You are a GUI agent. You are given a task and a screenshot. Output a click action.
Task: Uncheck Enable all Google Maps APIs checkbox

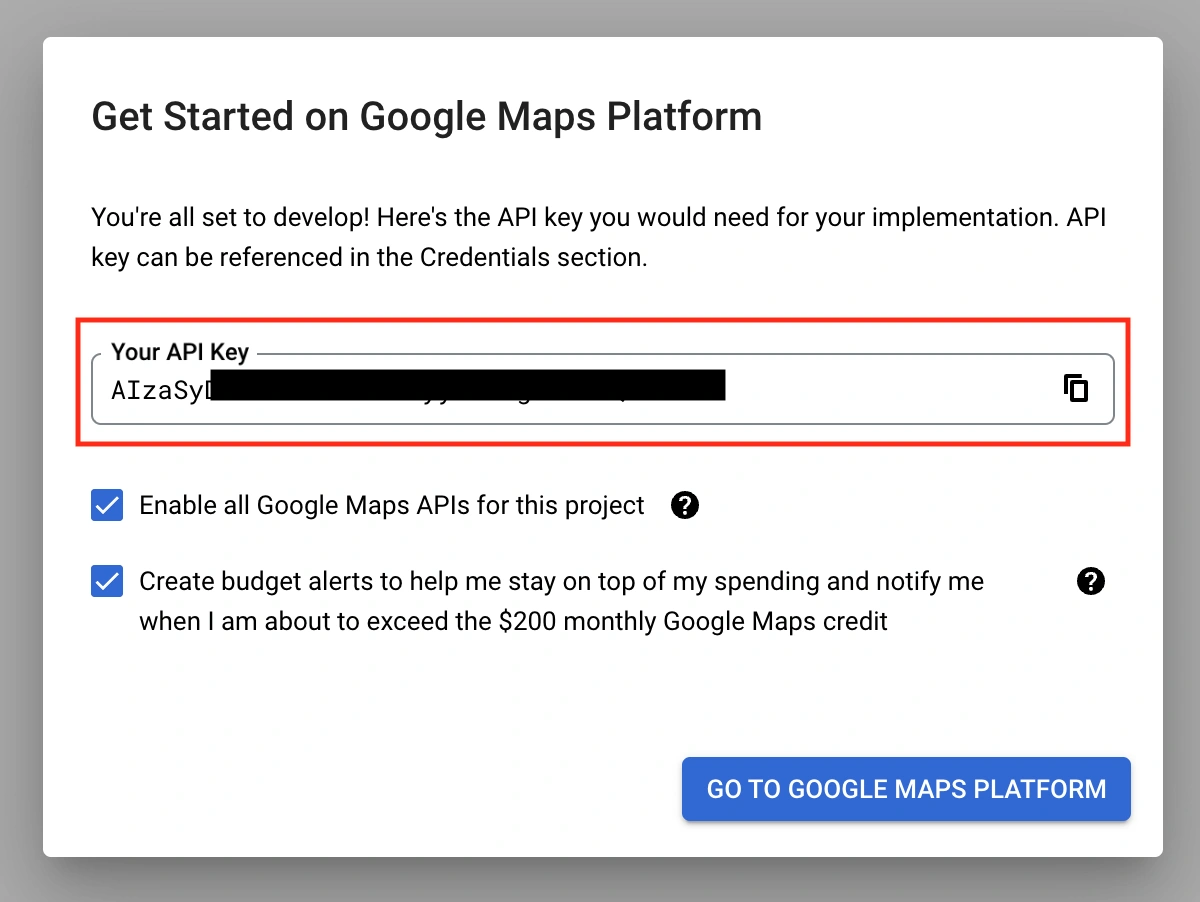click(107, 506)
